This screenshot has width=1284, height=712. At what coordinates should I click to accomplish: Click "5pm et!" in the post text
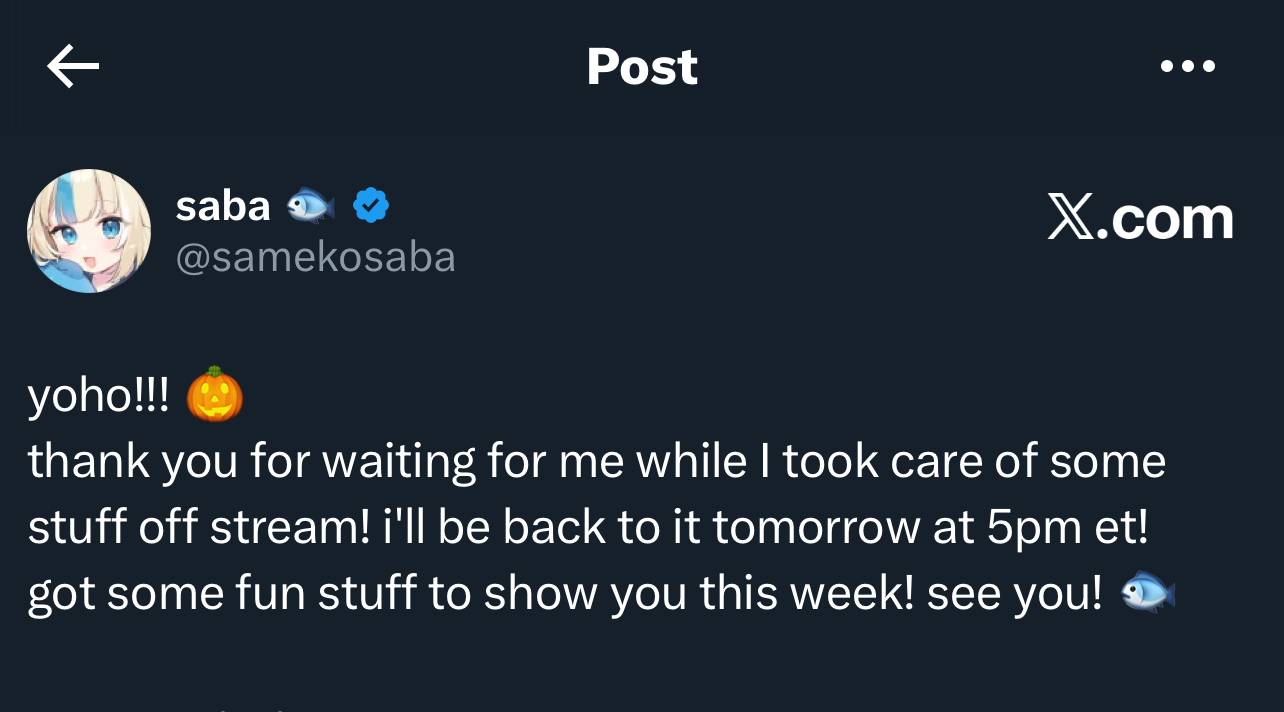1067,528
